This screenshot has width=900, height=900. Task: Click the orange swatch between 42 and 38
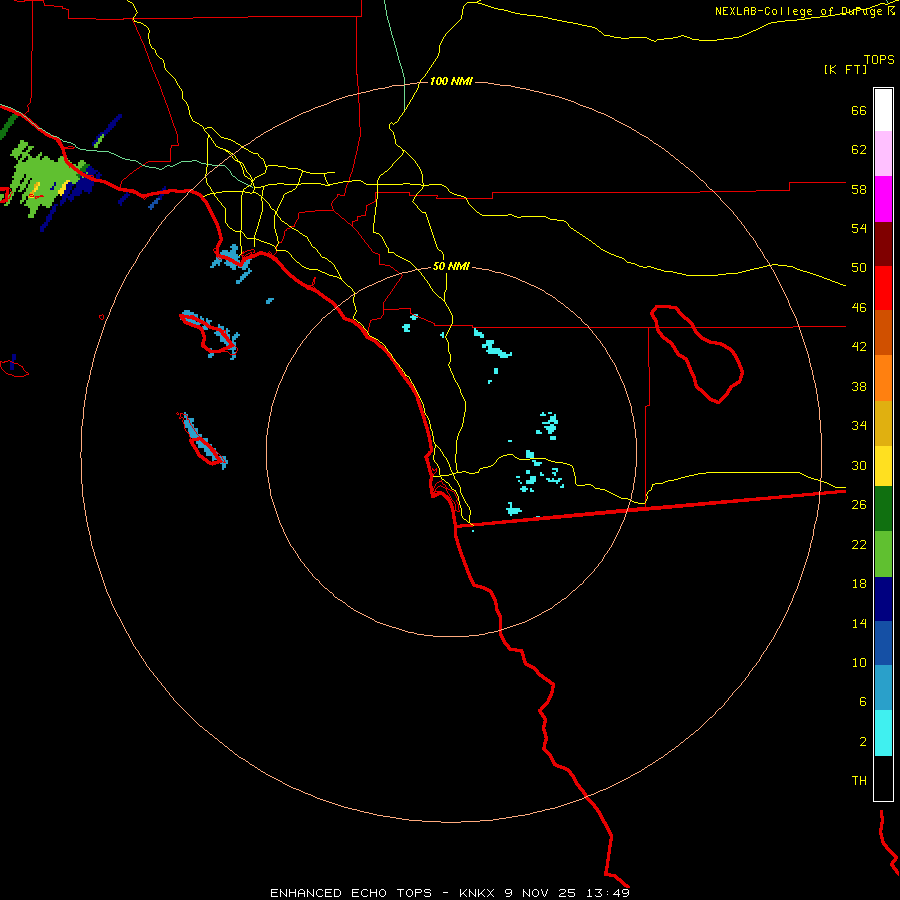pos(883,378)
